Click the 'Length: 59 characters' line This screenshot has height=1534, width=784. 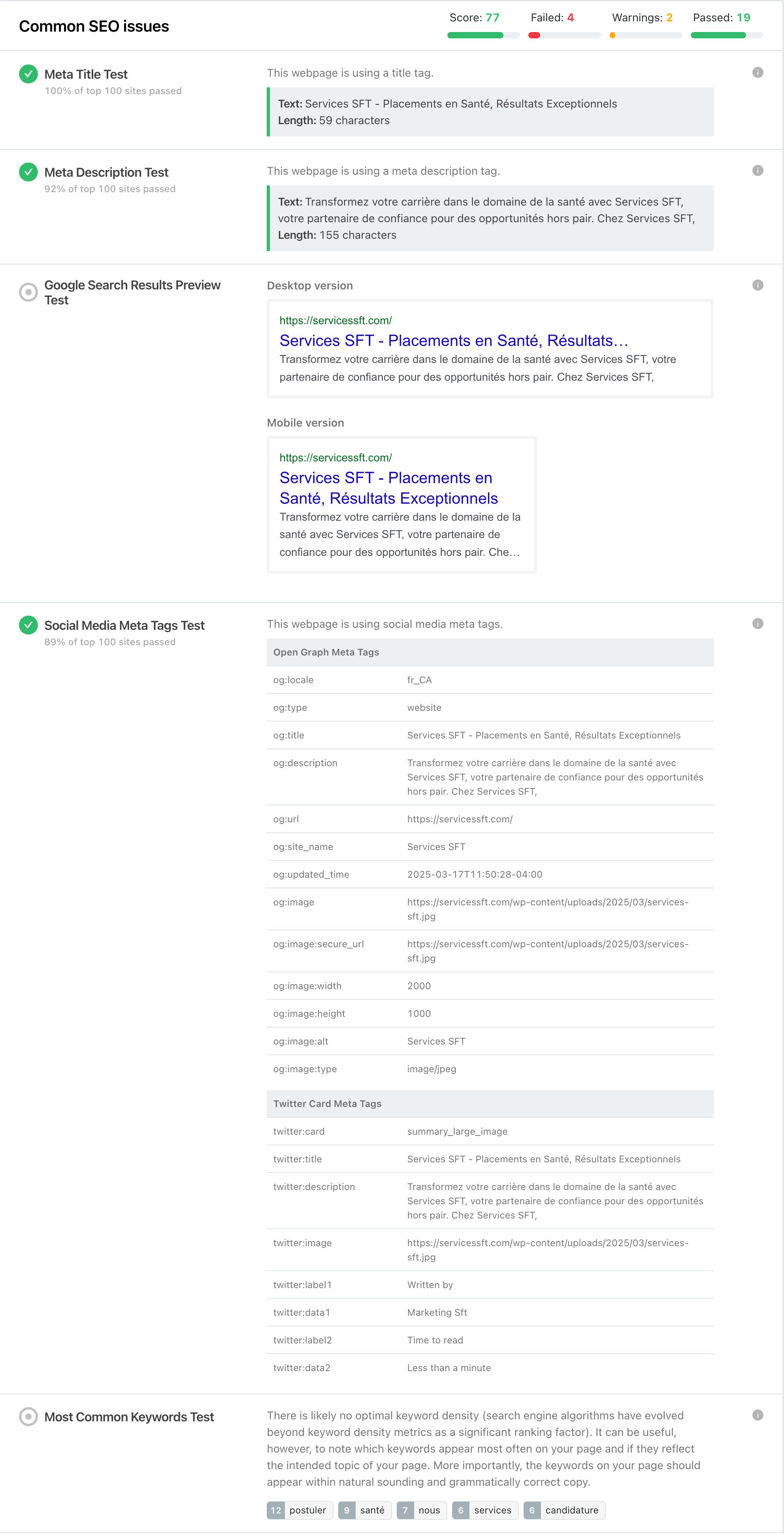(x=334, y=120)
